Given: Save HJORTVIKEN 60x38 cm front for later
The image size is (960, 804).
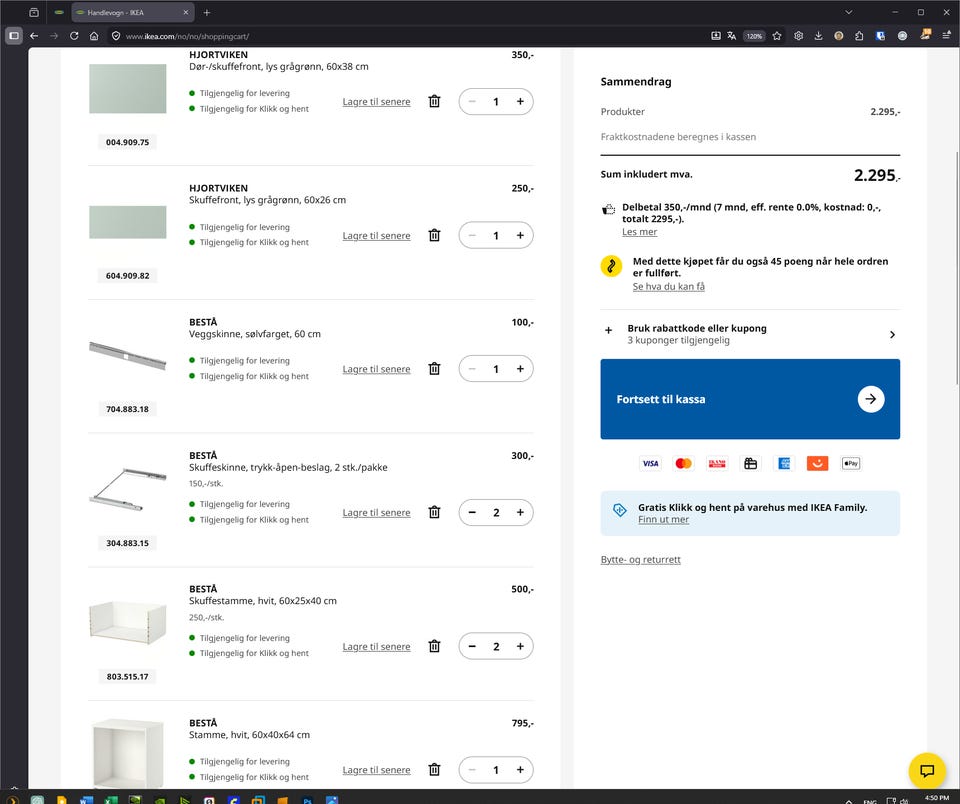Looking at the screenshot, I should [x=377, y=102].
